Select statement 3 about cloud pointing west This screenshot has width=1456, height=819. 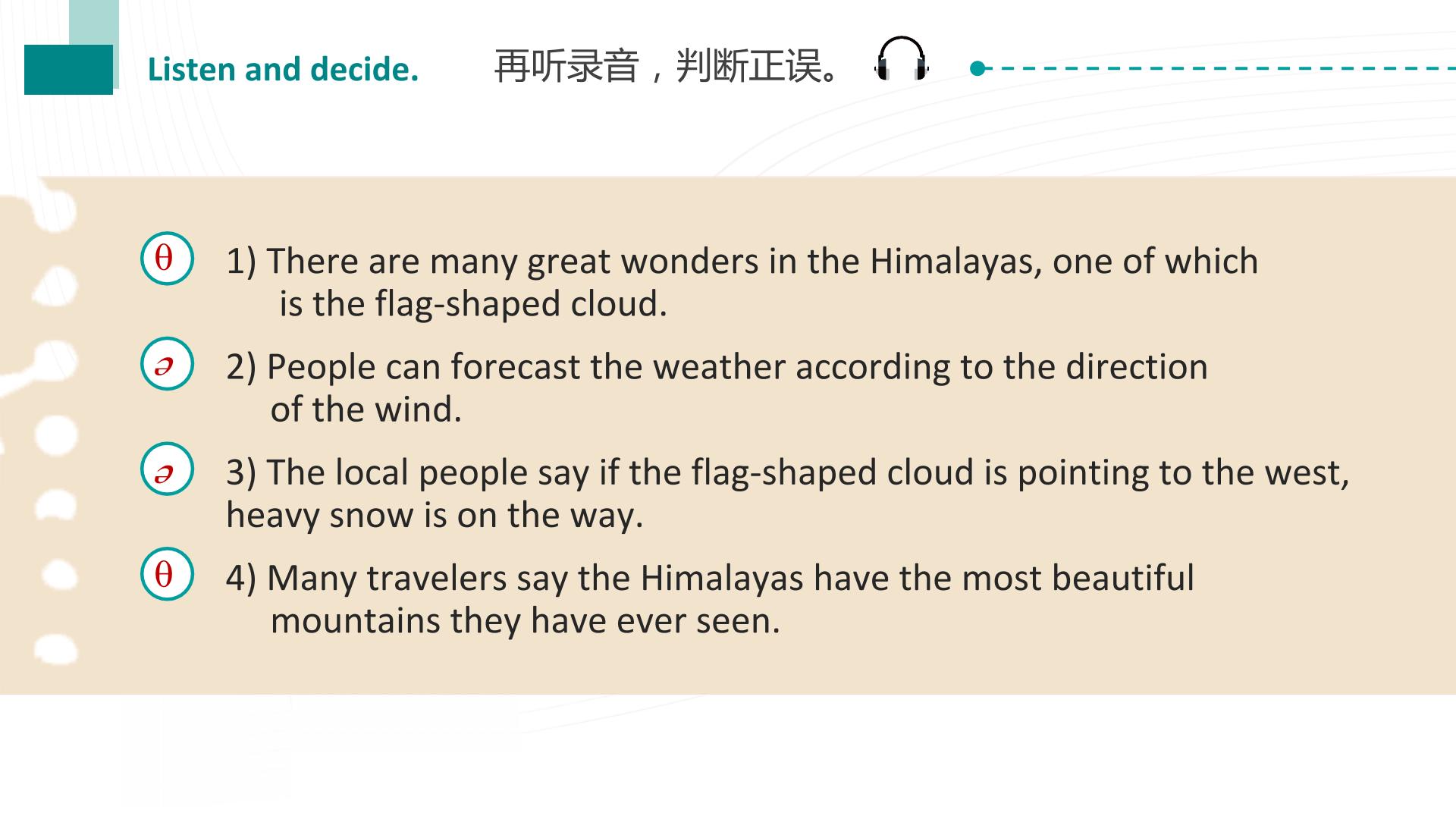pyautogui.click(x=788, y=493)
